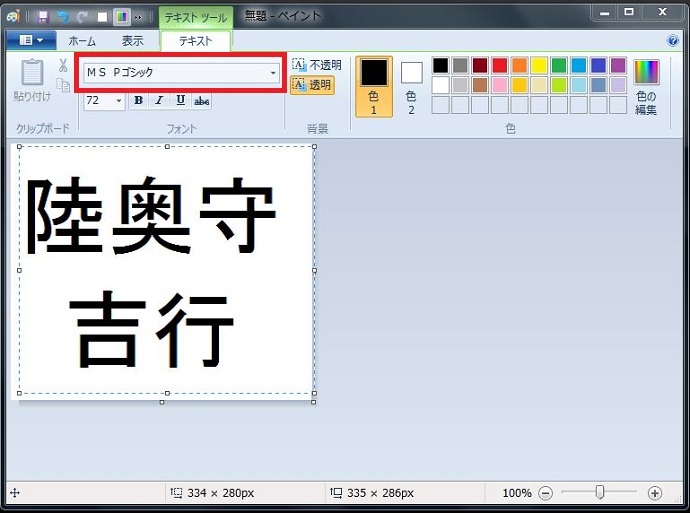Click the cursor position cross icon in status bar
690x513 pixels.
(x=15, y=493)
